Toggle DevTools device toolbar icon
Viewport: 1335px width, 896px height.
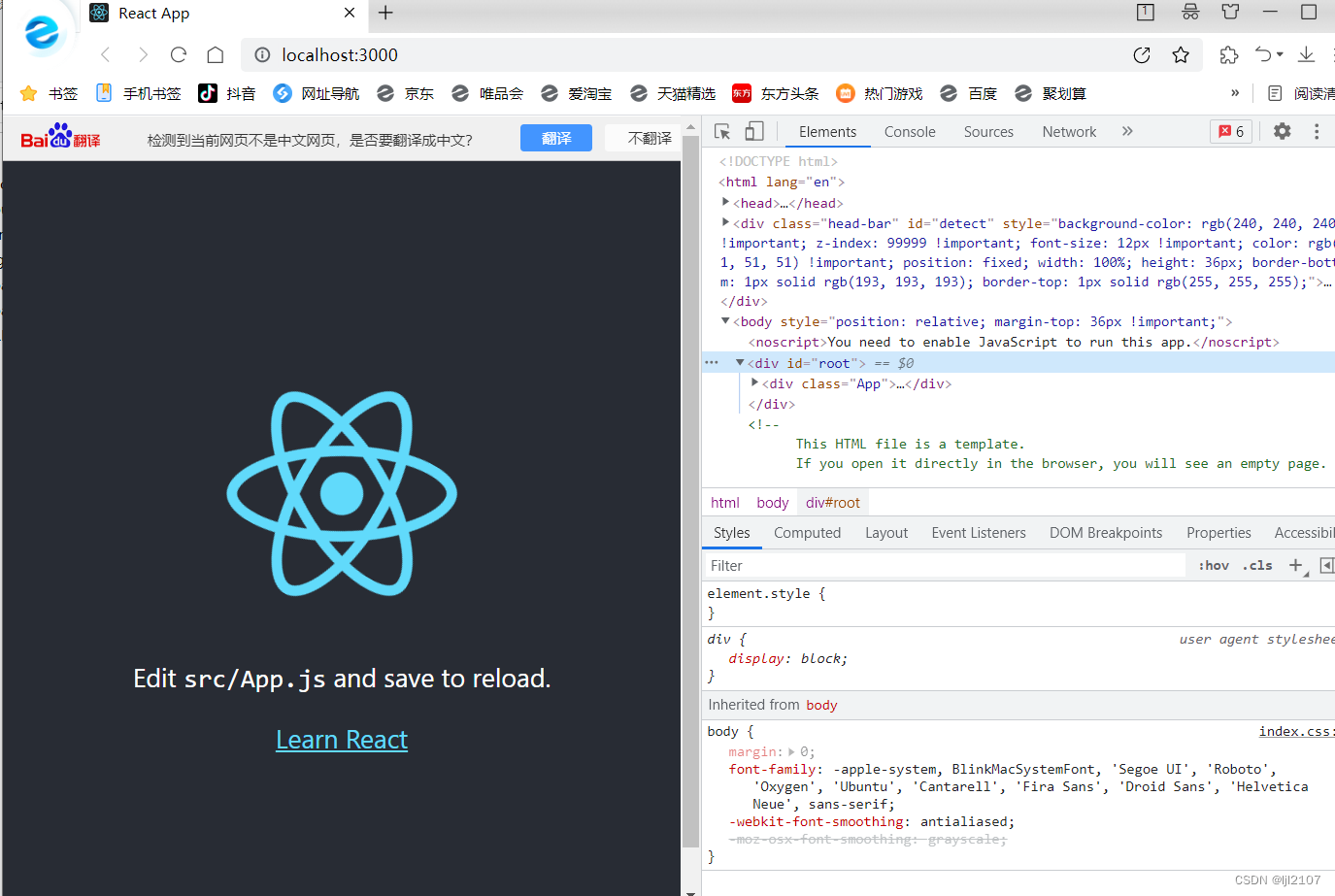pos(754,131)
